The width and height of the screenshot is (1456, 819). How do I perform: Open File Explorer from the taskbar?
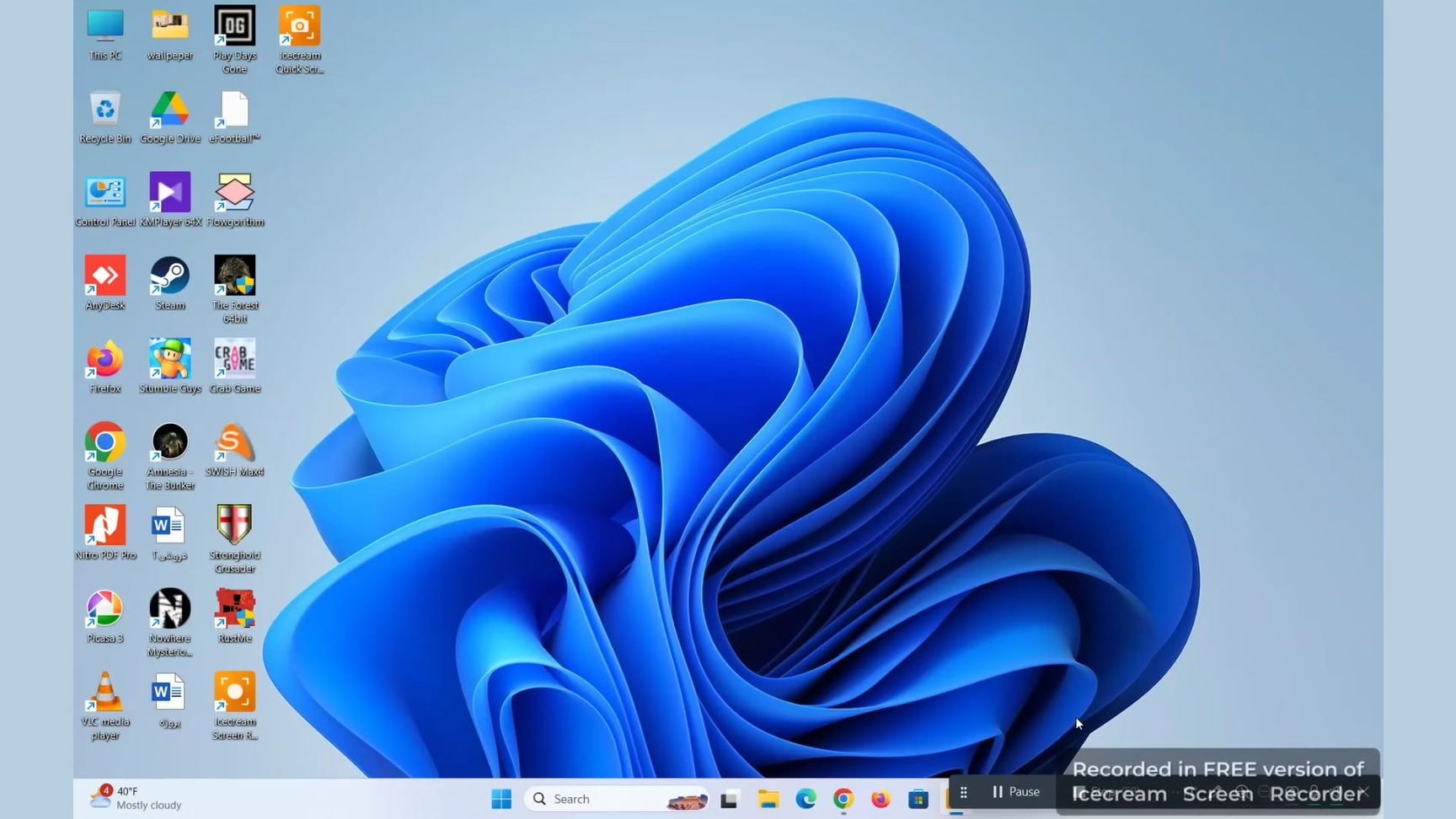tap(768, 799)
